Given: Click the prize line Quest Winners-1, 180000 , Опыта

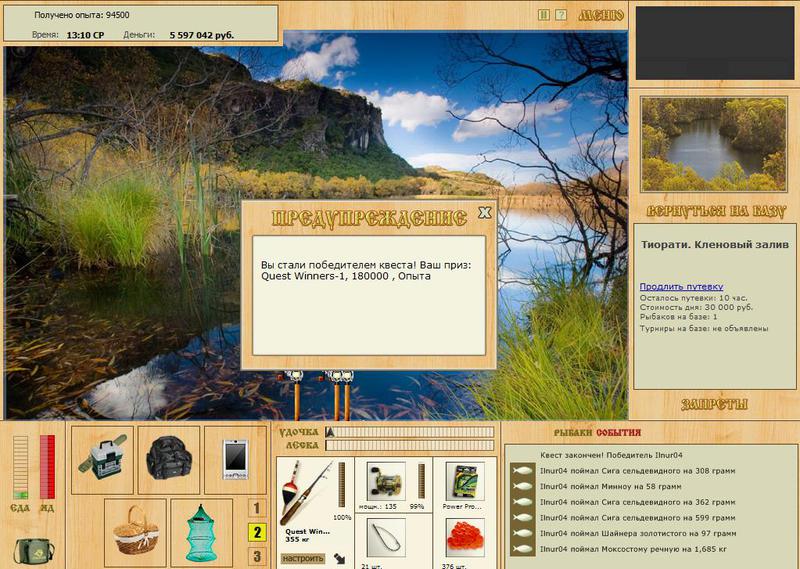Looking at the screenshot, I should 345,277.
